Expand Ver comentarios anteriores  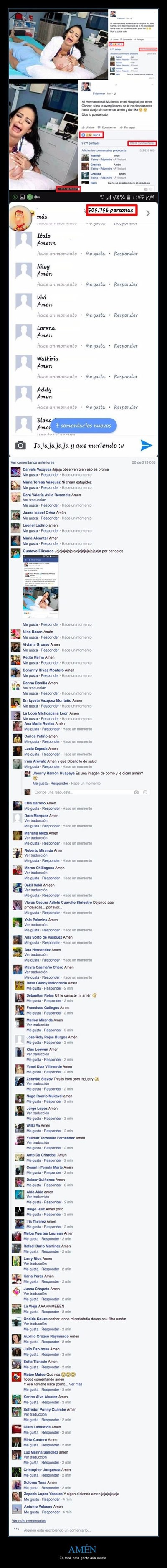(32, 463)
